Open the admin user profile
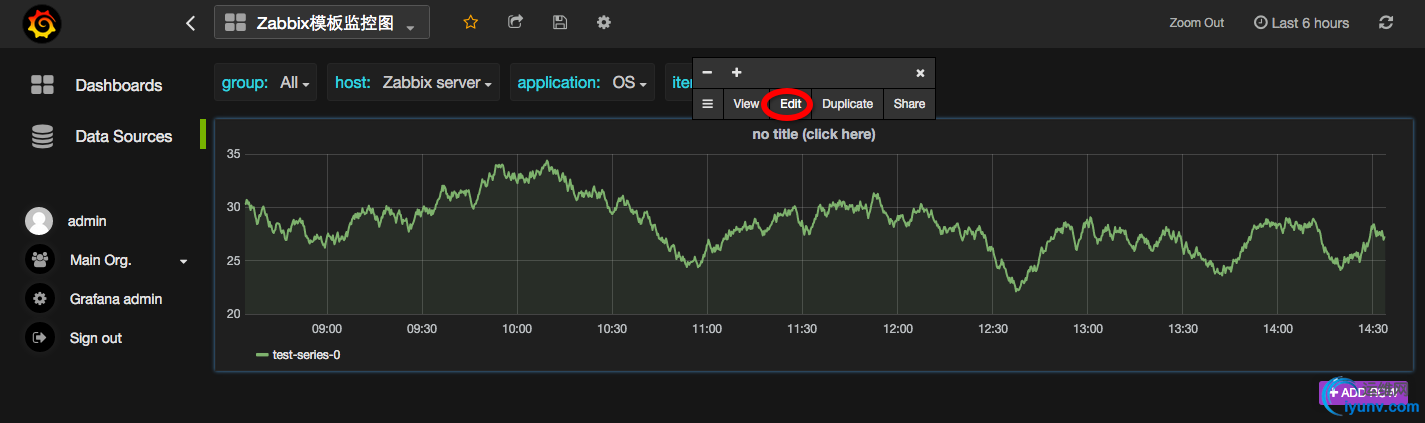The height and width of the screenshot is (423, 1425). coord(87,221)
